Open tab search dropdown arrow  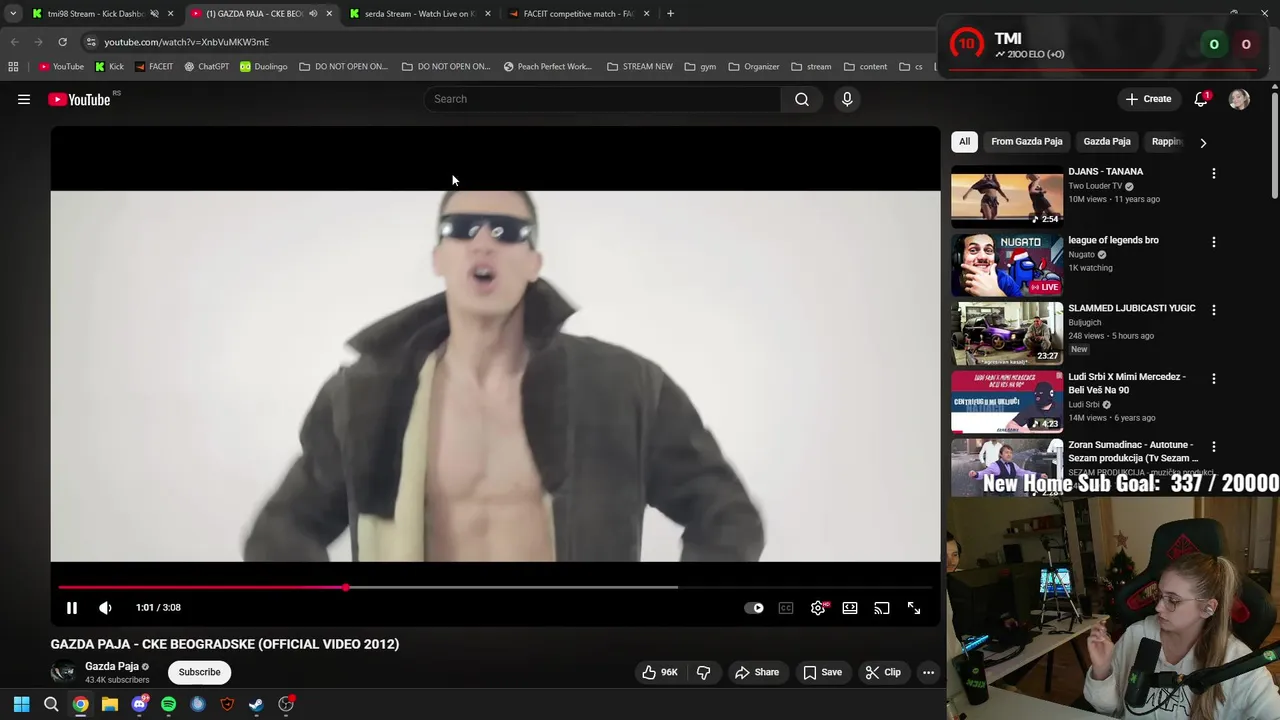13,14
